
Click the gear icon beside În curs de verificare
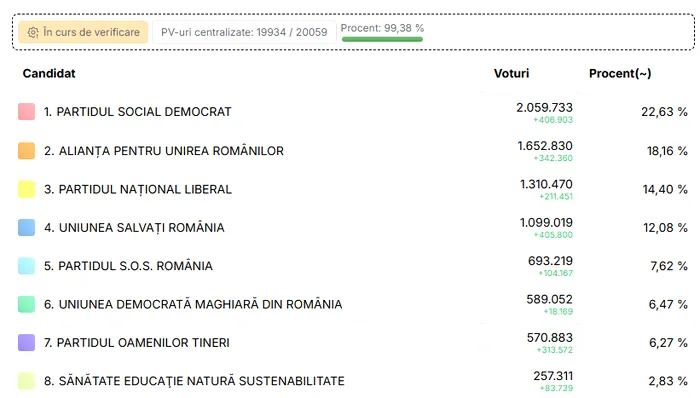point(33,33)
